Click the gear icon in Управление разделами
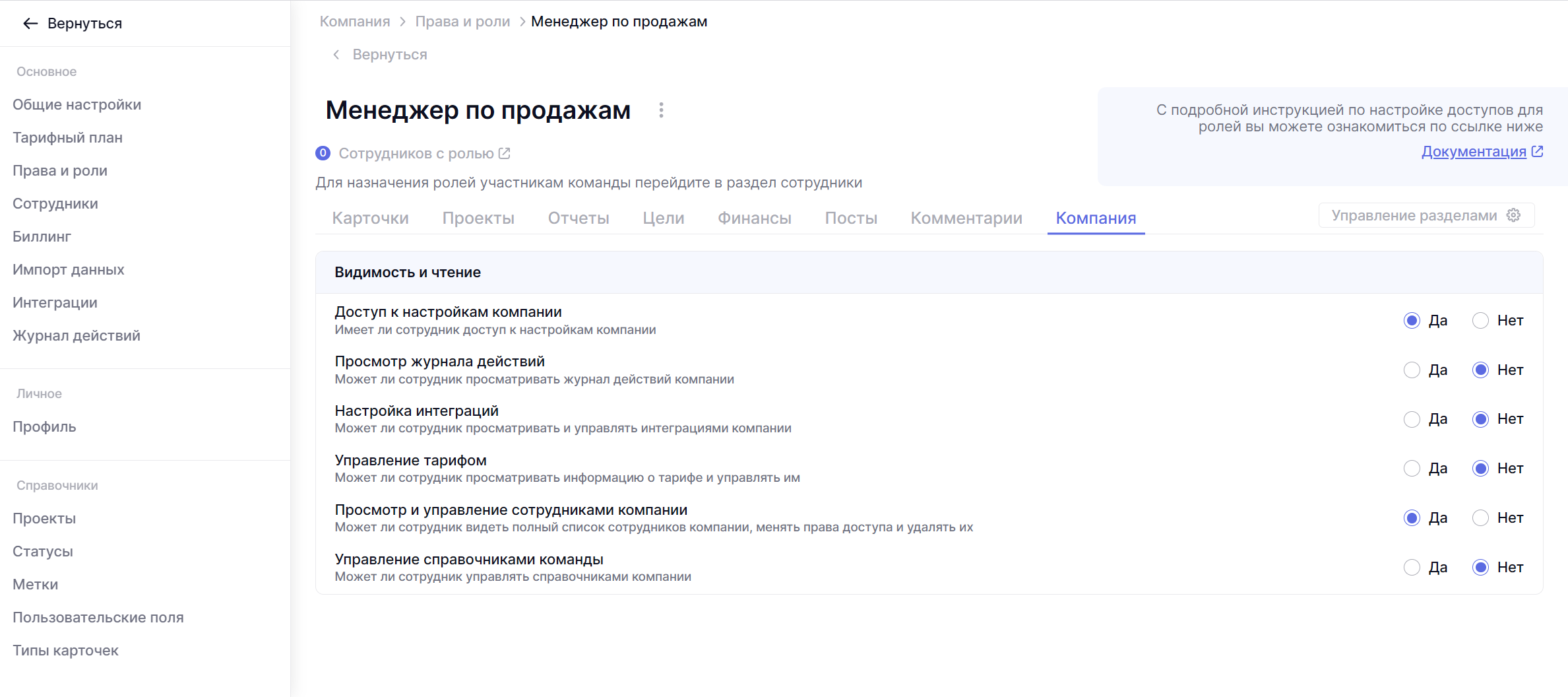The width and height of the screenshot is (1568, 697). pyautogui.click(x=1514, y=215)
